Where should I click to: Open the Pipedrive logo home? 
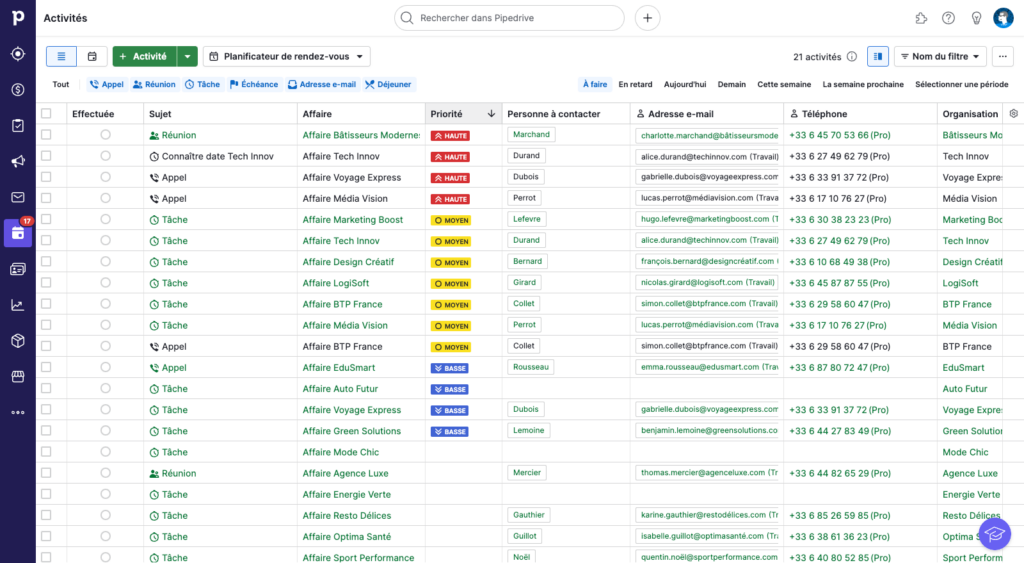click(x=18, y=18)
